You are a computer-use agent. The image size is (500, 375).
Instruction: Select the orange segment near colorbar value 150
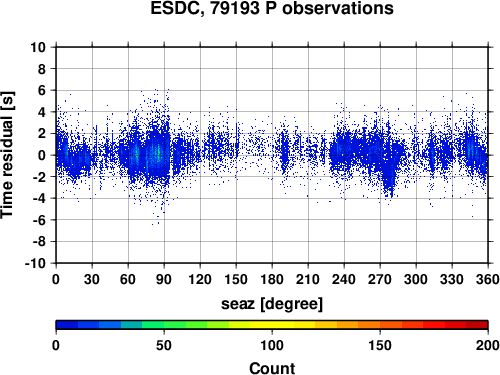tap(380, 325)
